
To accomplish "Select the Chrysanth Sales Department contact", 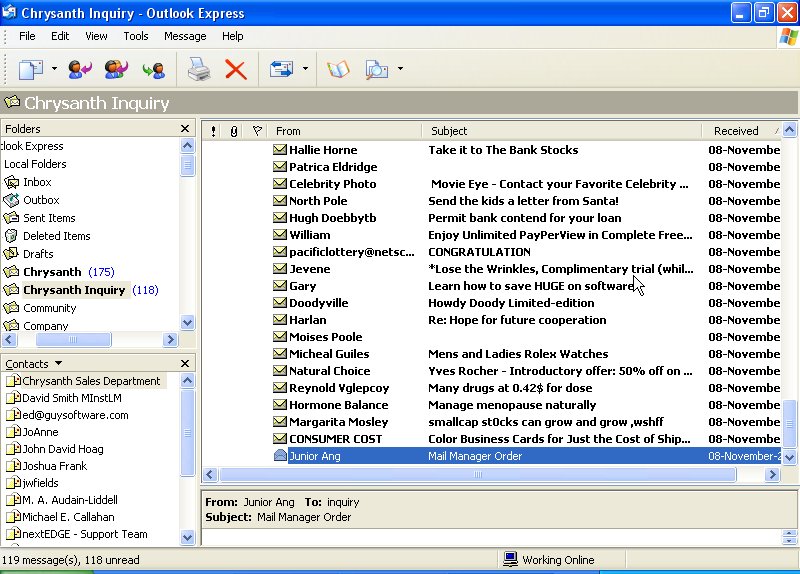I will click(x=90, y=381).
